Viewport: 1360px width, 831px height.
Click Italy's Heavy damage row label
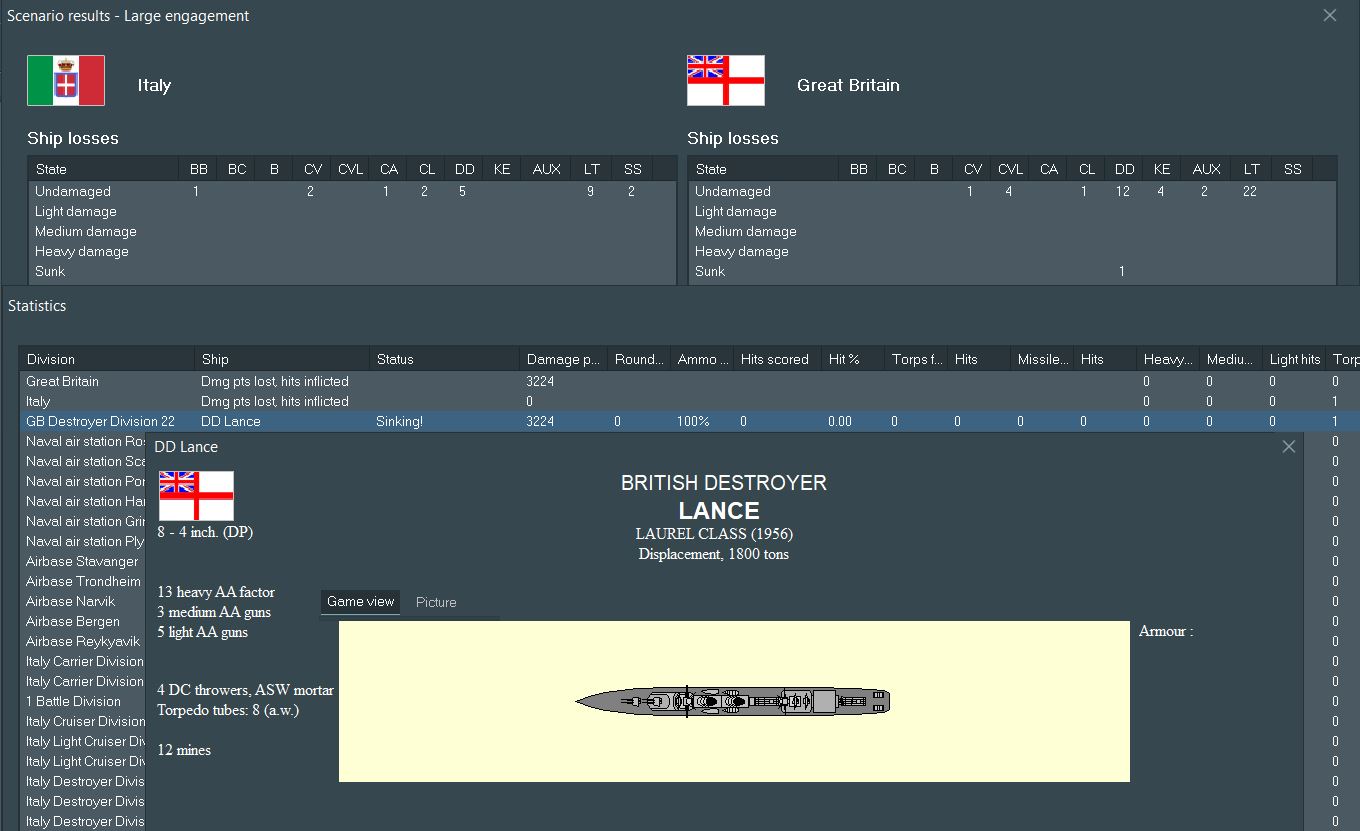tap(82, 251)
